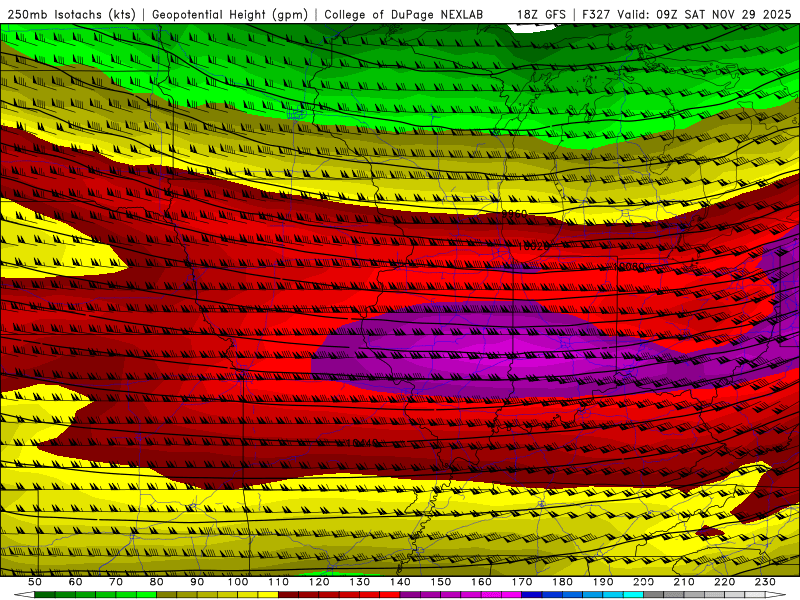
Task: Click the 'Geopotential Height (gpm)' title text
Action: click(x=230, y=15)
